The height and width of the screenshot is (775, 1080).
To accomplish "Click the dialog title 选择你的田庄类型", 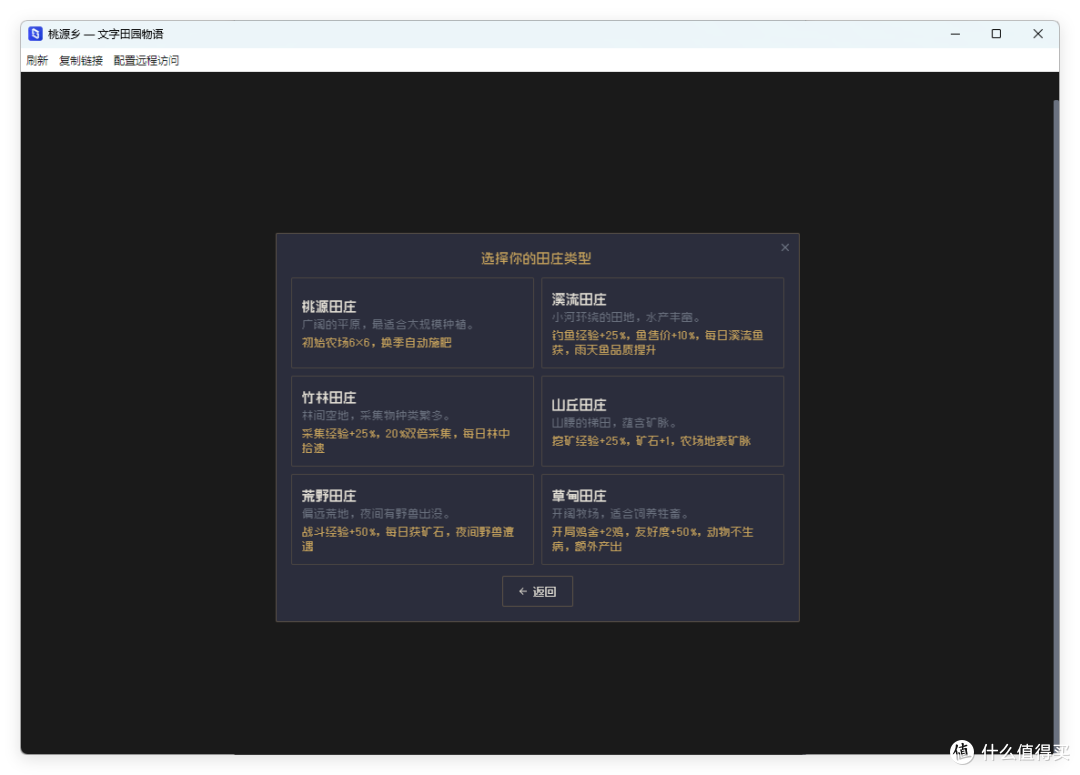I will (536, 258).
